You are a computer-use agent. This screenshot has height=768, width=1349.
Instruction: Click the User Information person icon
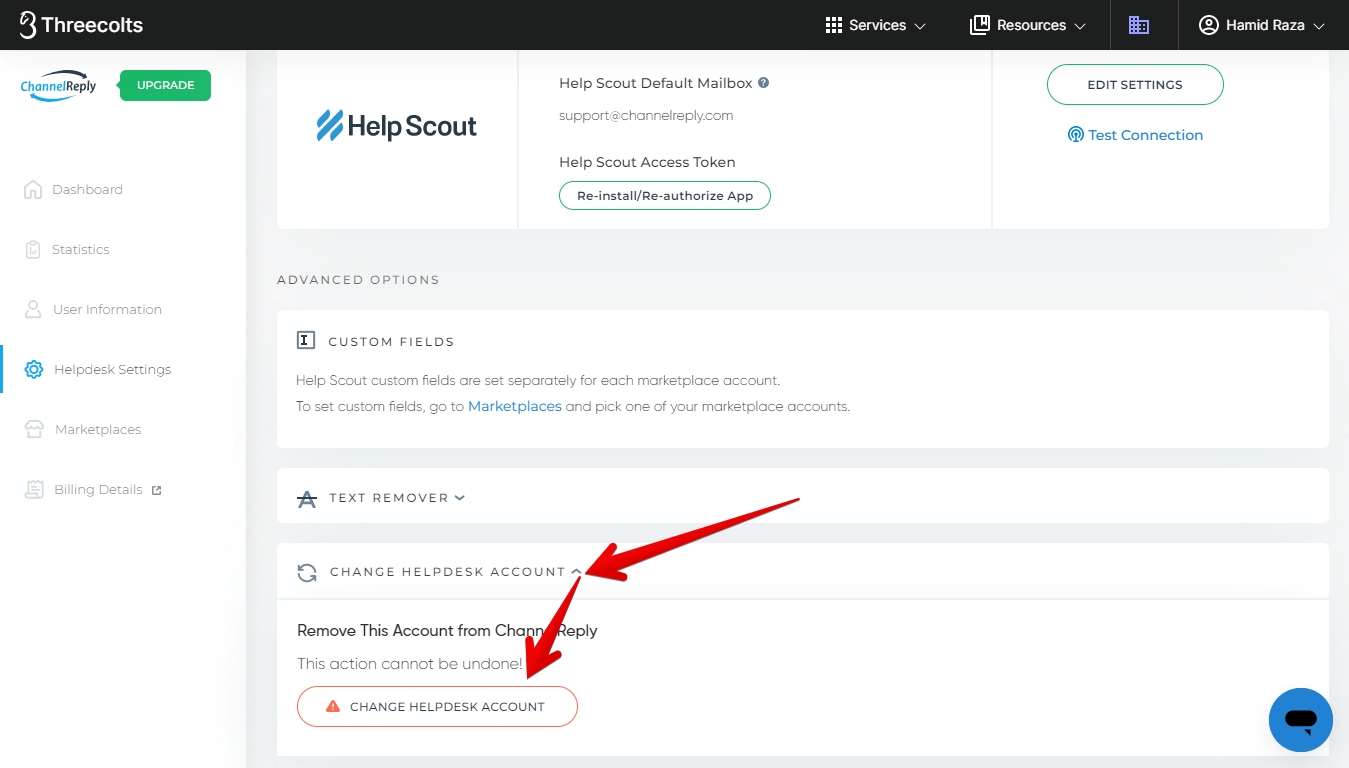click(33, 309)
